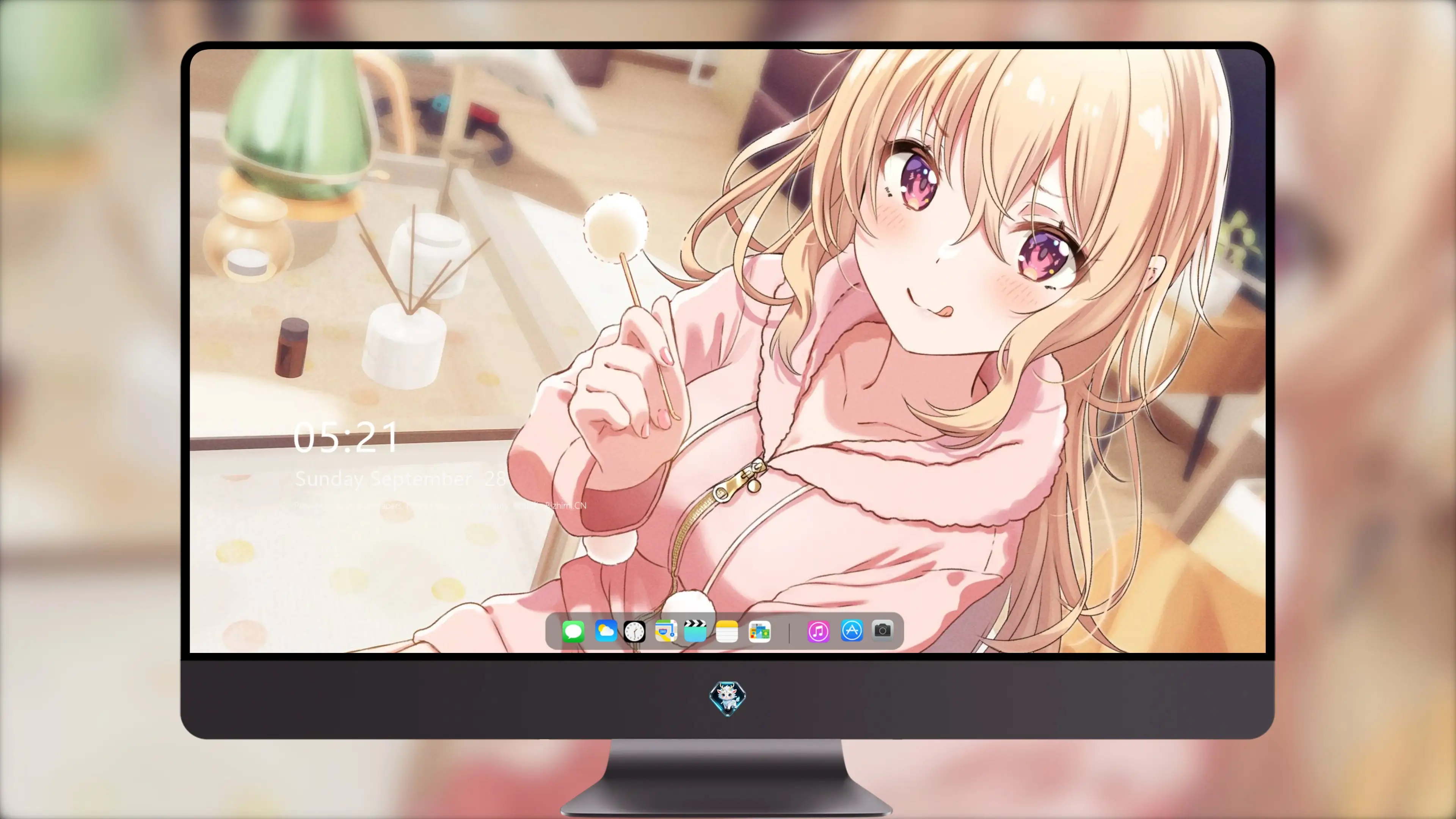The width and height of the screenshot is (1456, 819).
Task: Click the dragon logo on monitor chin
Action: point(728,698)
